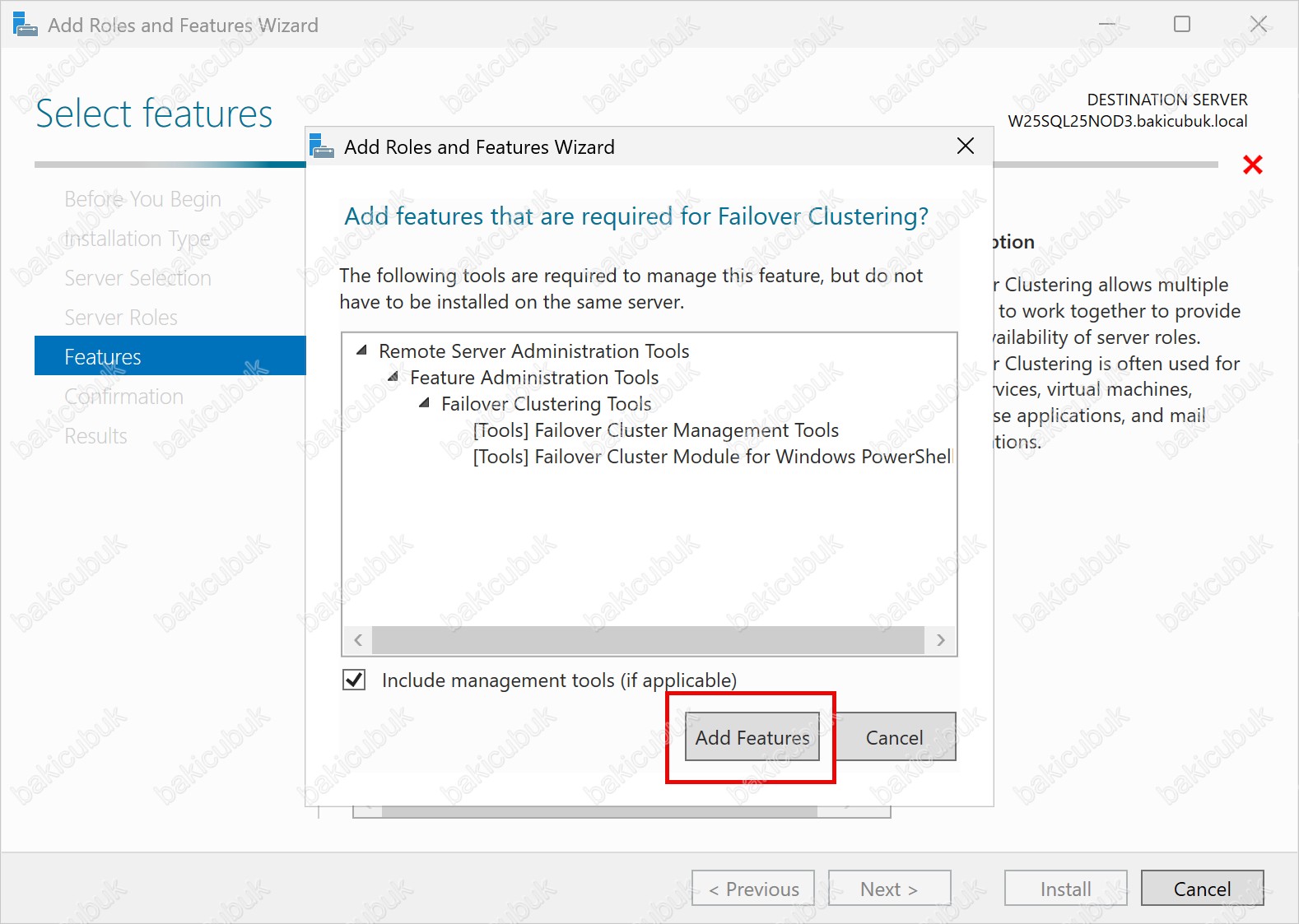The image size is (1299, 924).
Task: Select Failover Cluster Management Tools item
Action: click(x=655, y=430)
